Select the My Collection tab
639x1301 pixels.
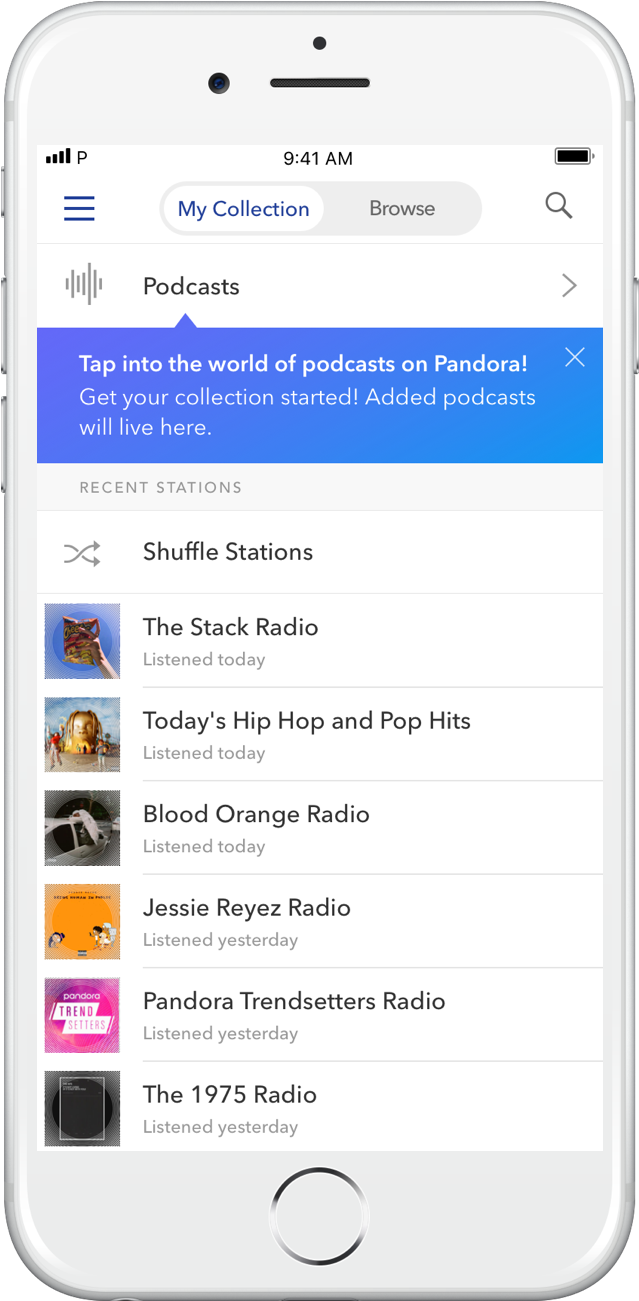tap(243, 209)
